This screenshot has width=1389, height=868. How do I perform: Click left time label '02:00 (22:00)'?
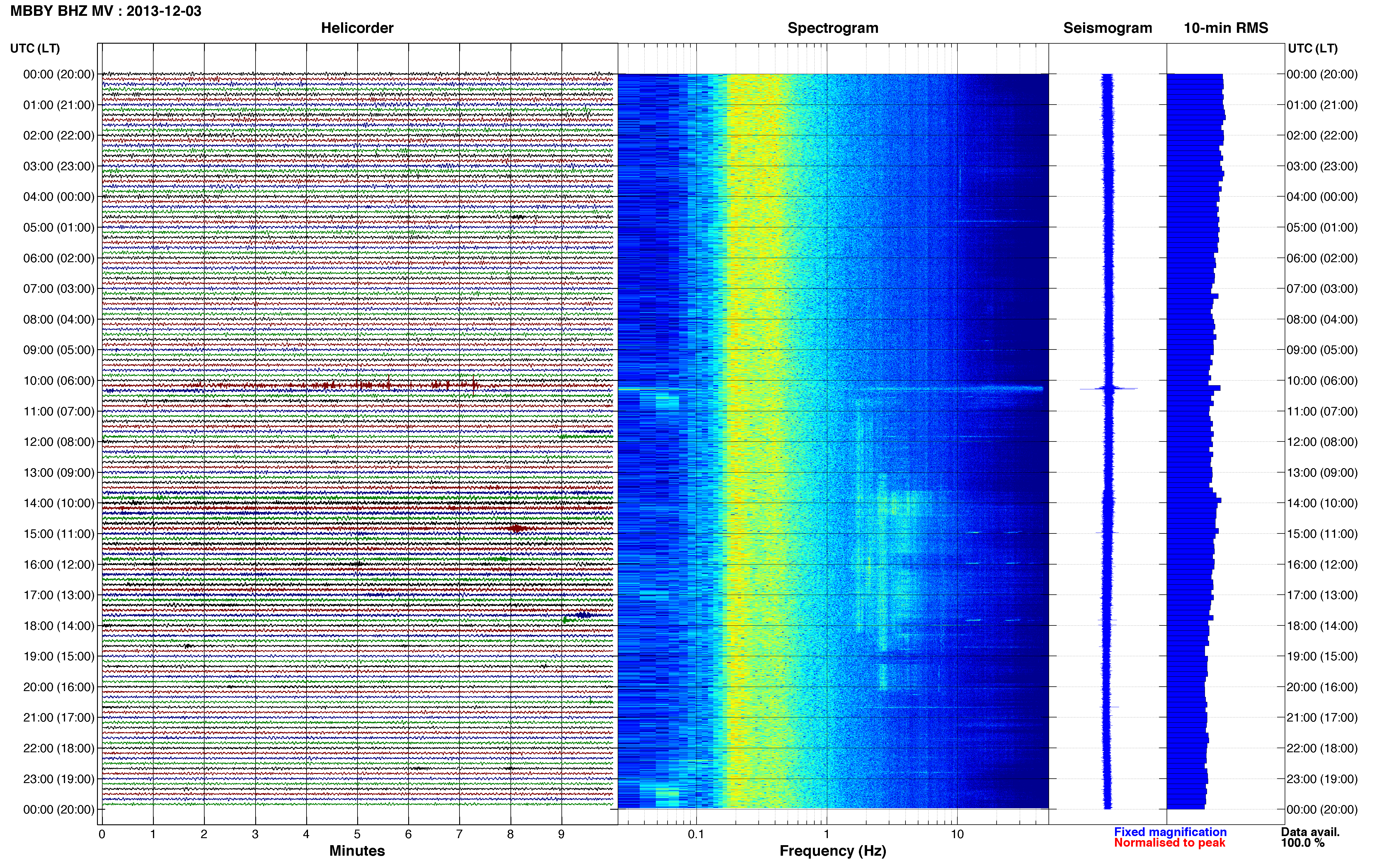(59, 135)
